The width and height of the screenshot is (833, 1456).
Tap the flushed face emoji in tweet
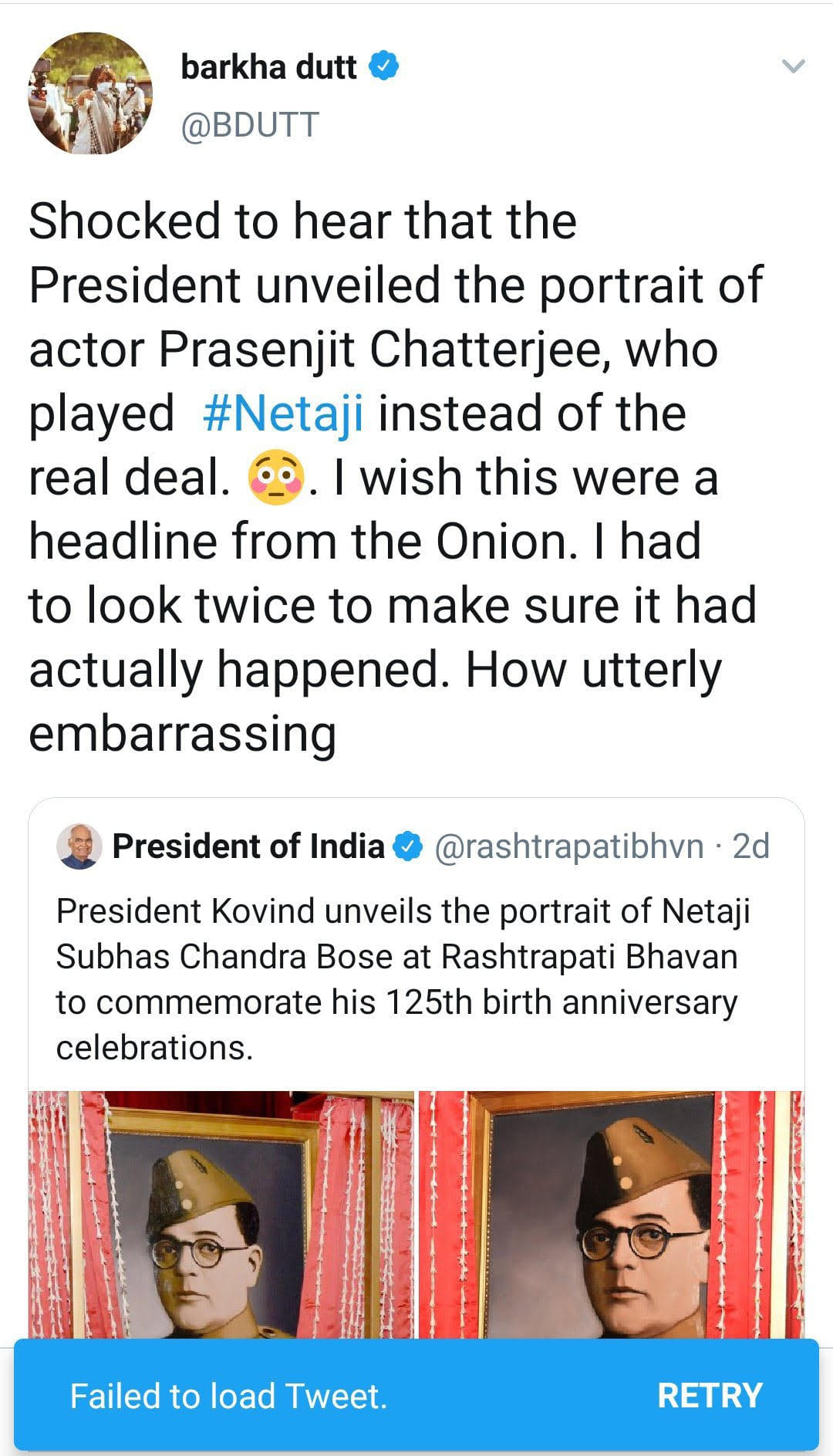pos(275,477)
